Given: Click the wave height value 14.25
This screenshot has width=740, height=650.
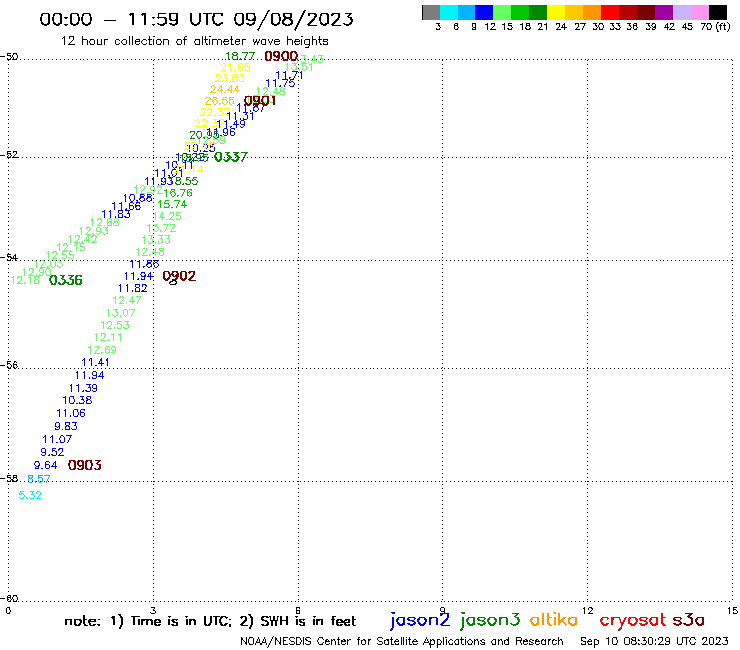Looking at the screenshot, I should coord(167,216).
